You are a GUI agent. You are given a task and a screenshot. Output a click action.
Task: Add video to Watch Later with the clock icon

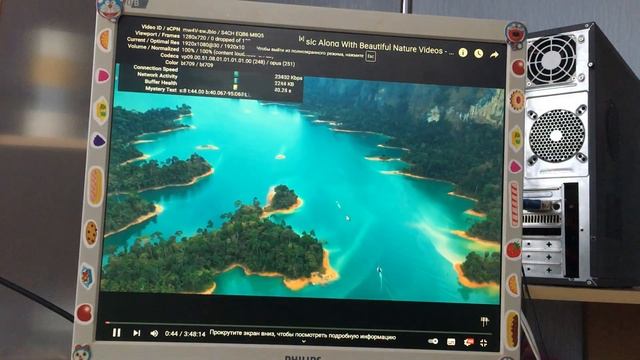(x=479, y=53)
